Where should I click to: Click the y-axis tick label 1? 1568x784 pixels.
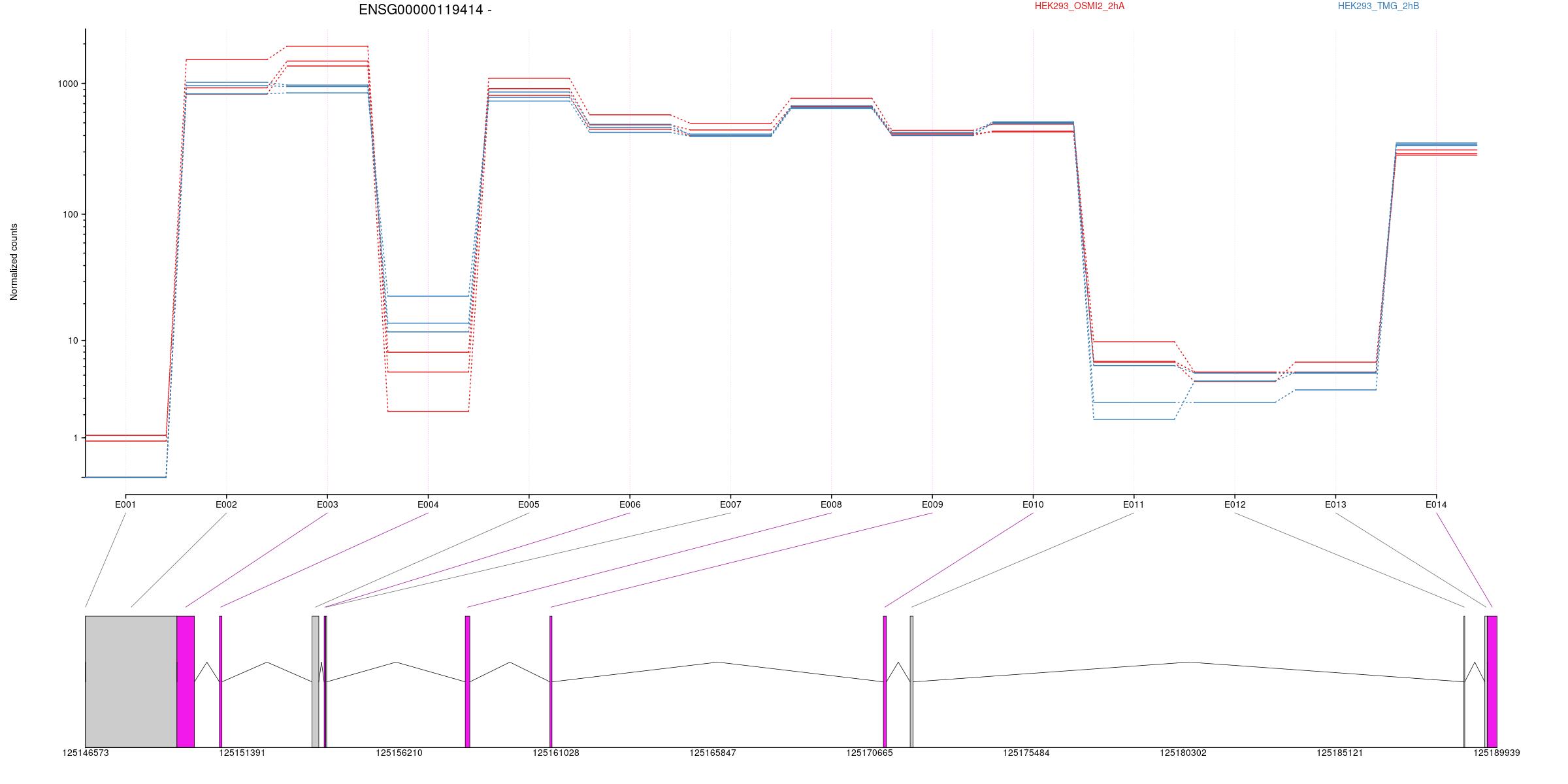pos(75,438)
